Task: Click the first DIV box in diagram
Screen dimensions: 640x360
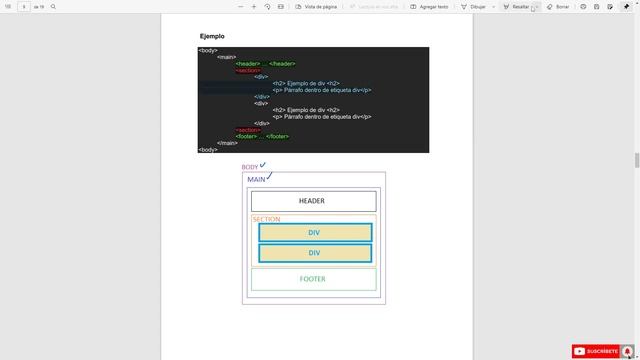Action: point(315,233)
